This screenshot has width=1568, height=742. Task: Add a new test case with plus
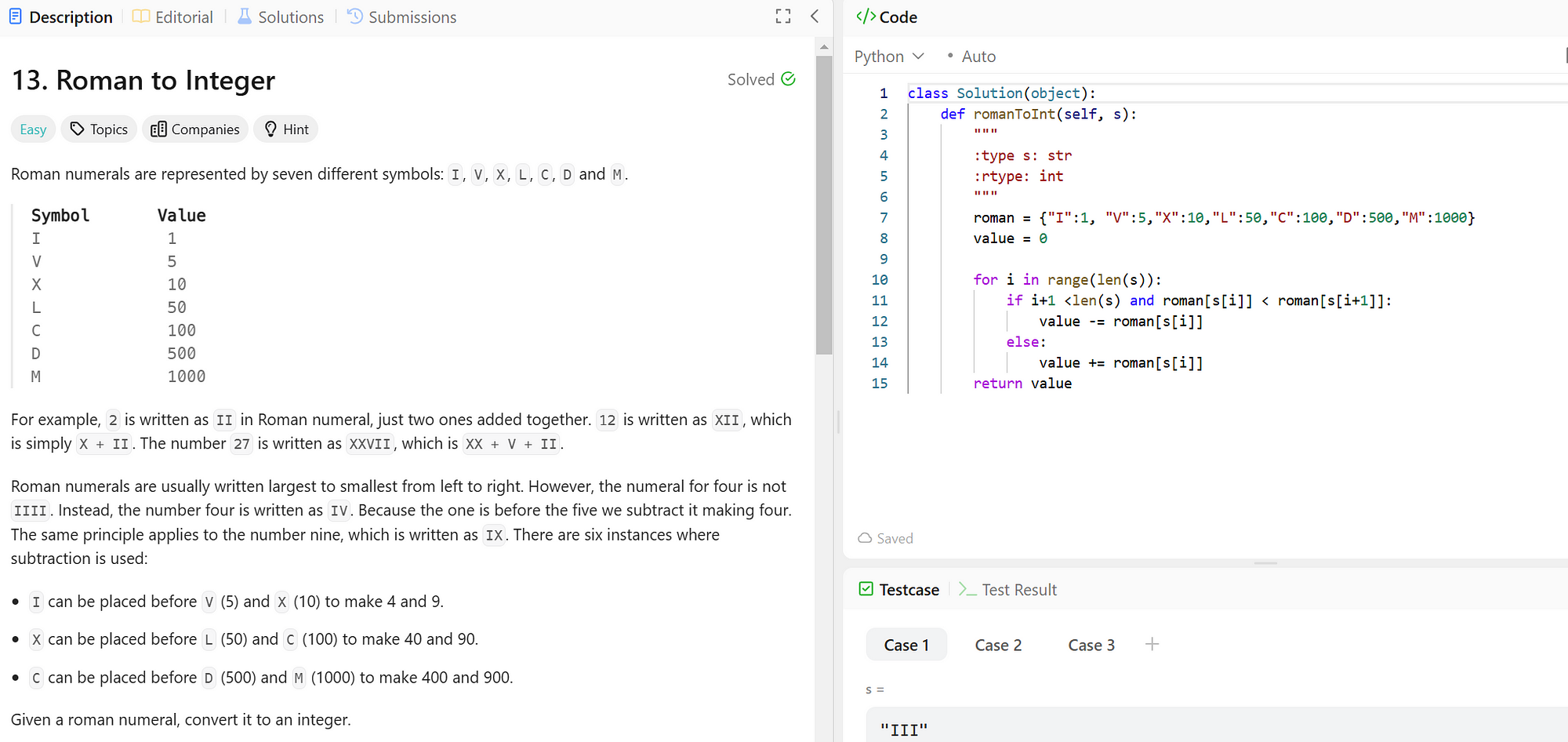tap(1152, 645)
